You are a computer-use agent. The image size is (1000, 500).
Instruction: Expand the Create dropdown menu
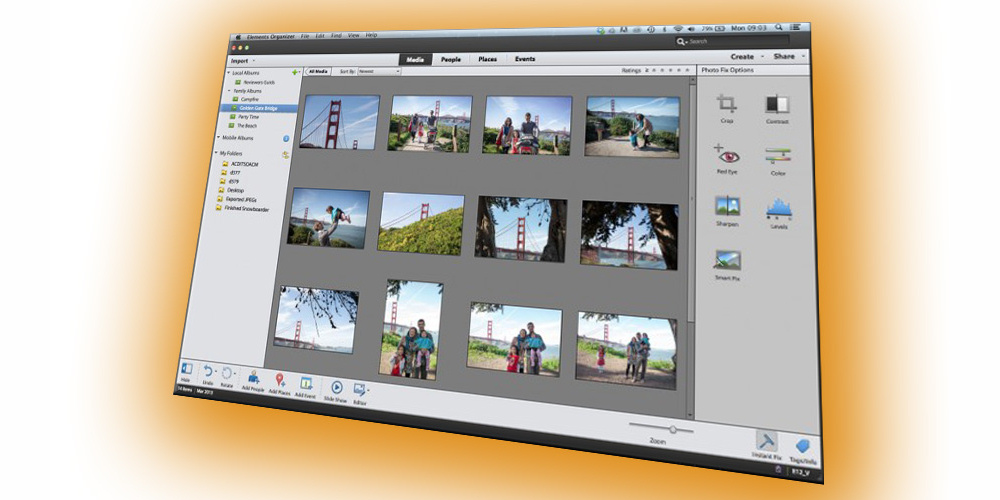point(742,57)
